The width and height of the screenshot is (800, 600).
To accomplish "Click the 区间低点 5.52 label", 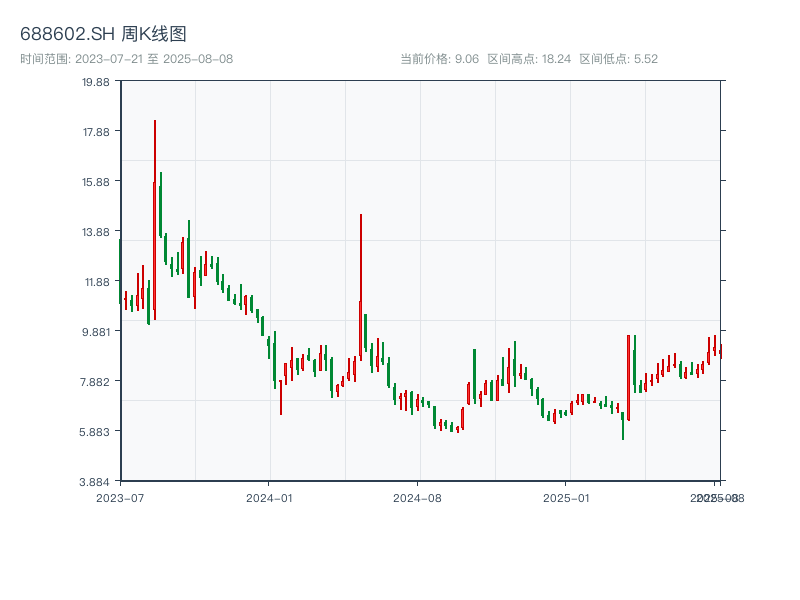I will [619, 59].
